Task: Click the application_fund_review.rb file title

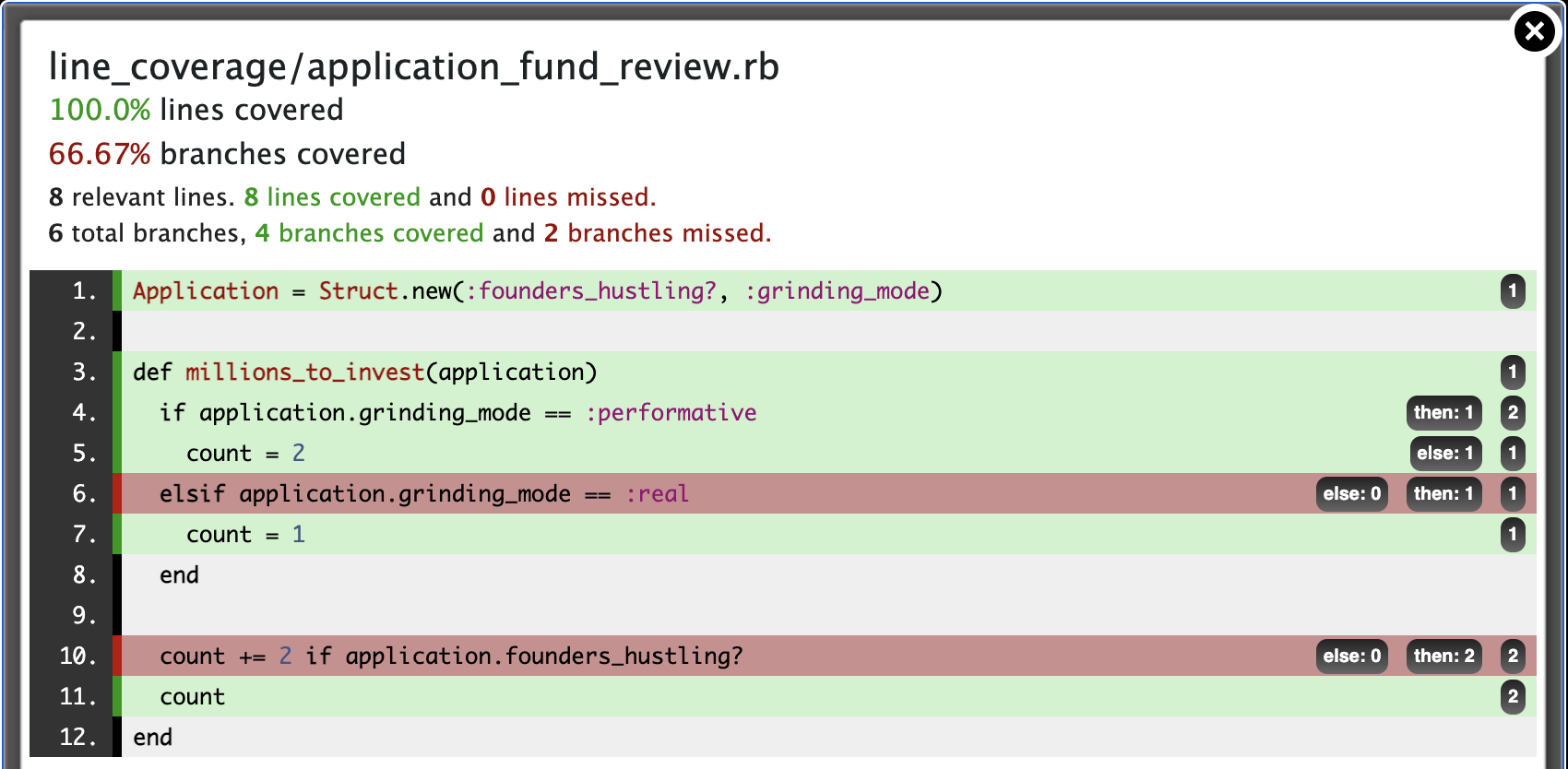Action: coord(413,67)
